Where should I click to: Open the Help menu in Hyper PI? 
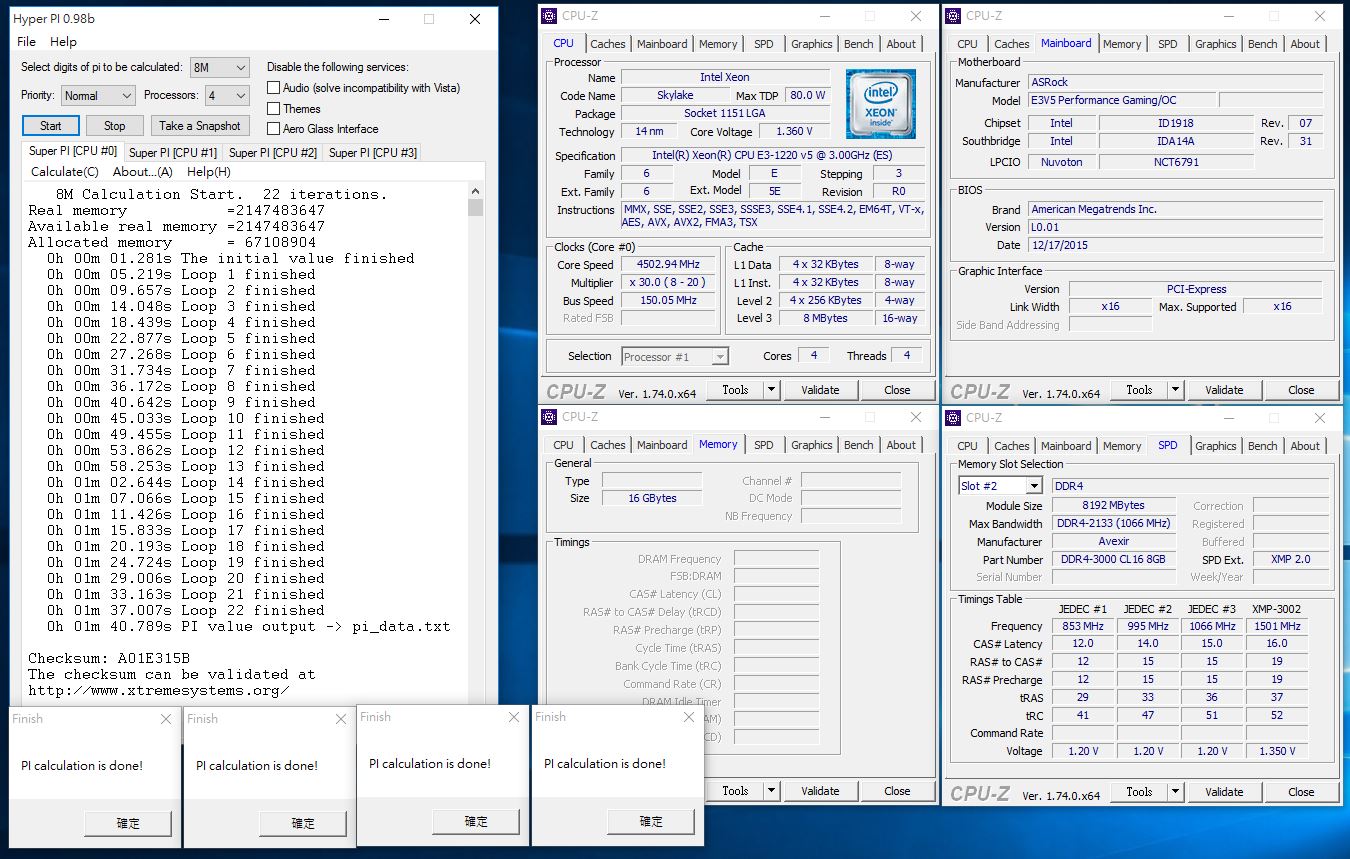click(63, 42)
